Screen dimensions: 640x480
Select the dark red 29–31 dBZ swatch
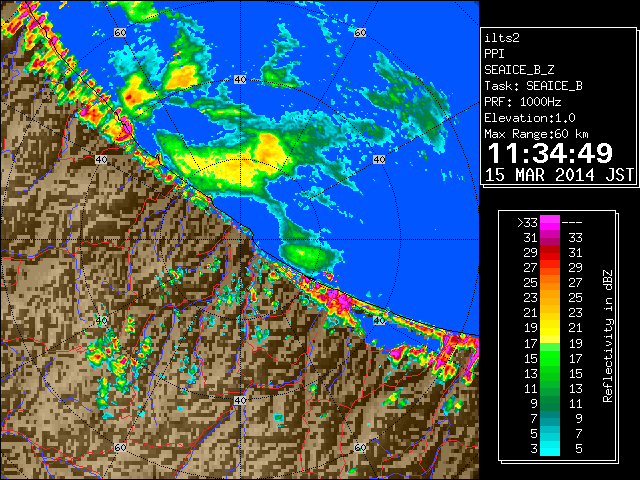point(550,253)
